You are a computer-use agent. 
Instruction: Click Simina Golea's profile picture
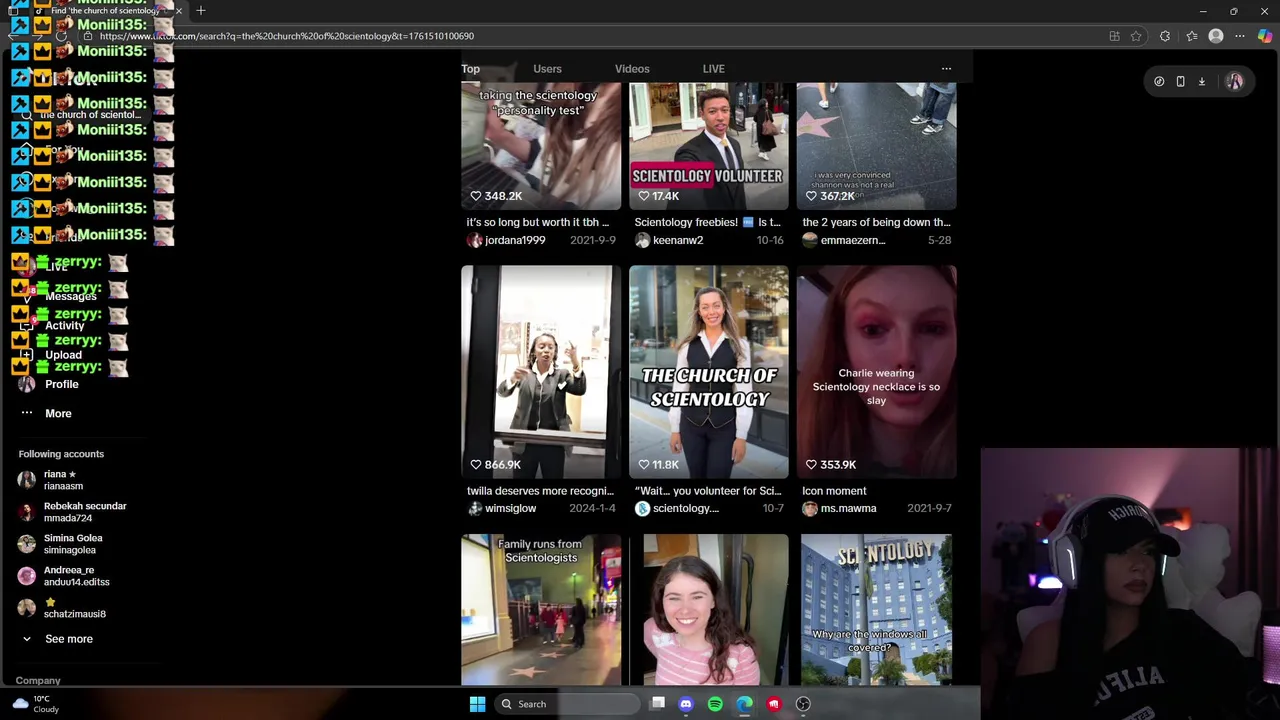coord(27,544)
